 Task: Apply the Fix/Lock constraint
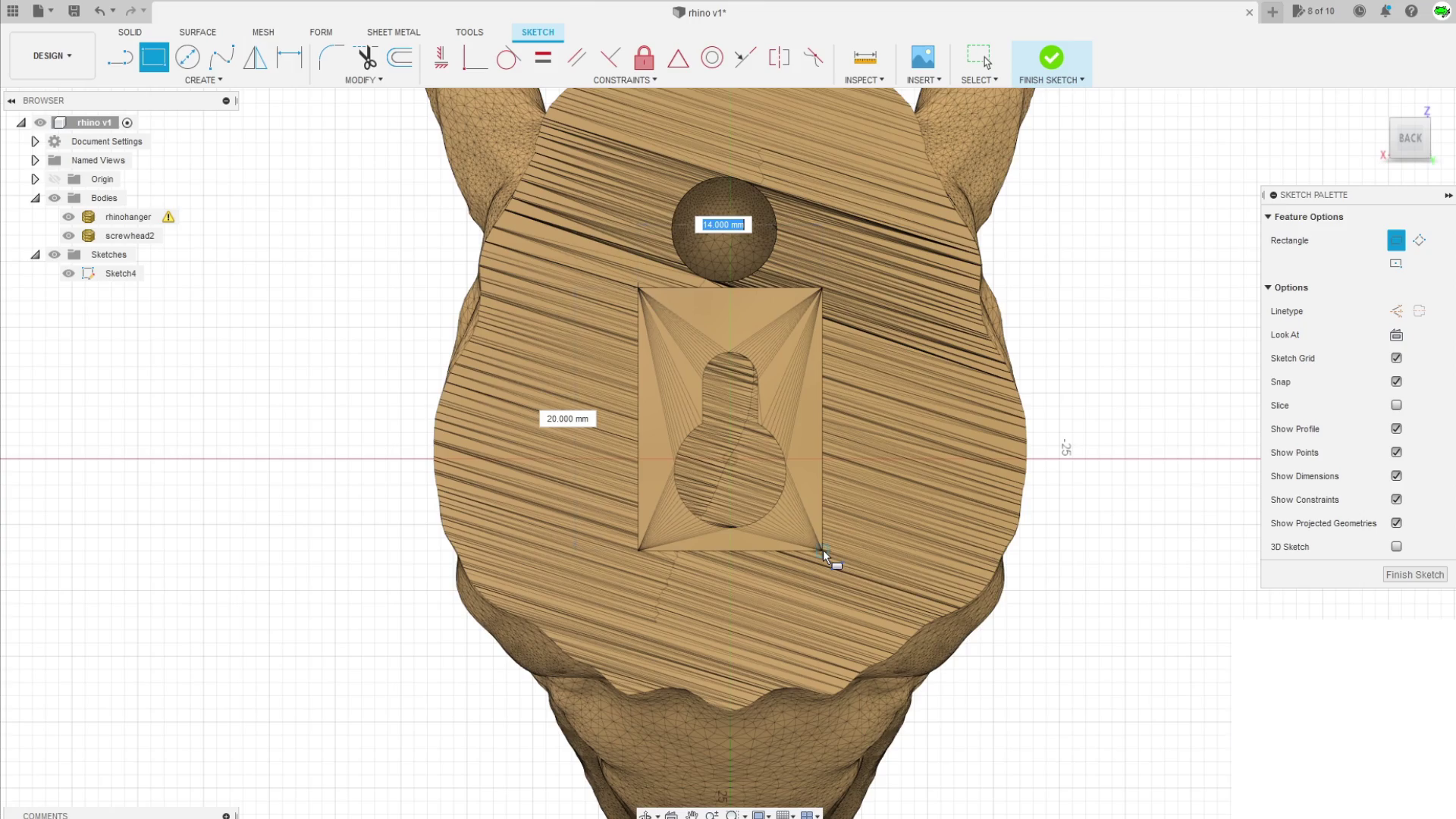[x=644, y=57]
